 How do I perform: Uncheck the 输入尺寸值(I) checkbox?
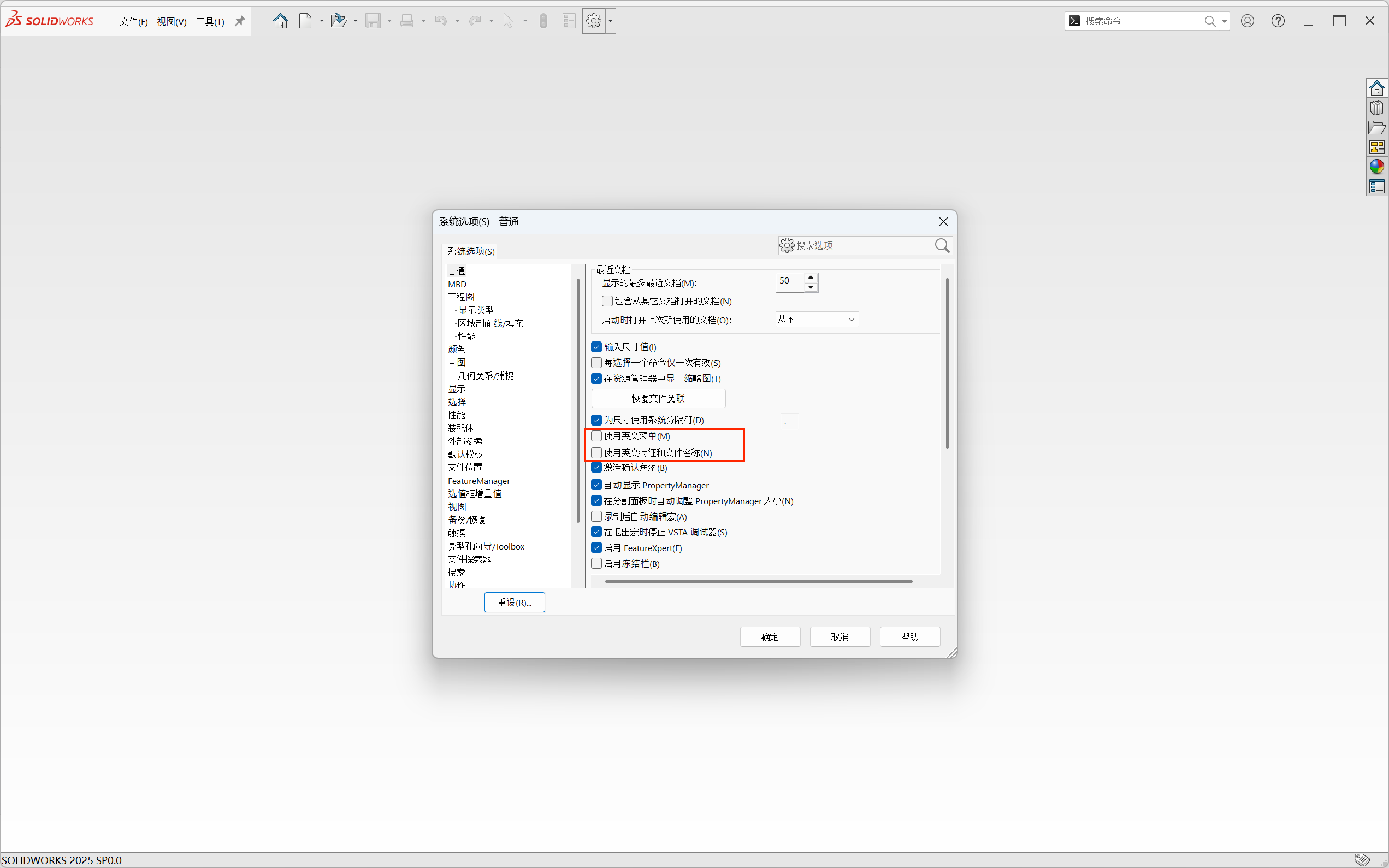click(596, 347)
